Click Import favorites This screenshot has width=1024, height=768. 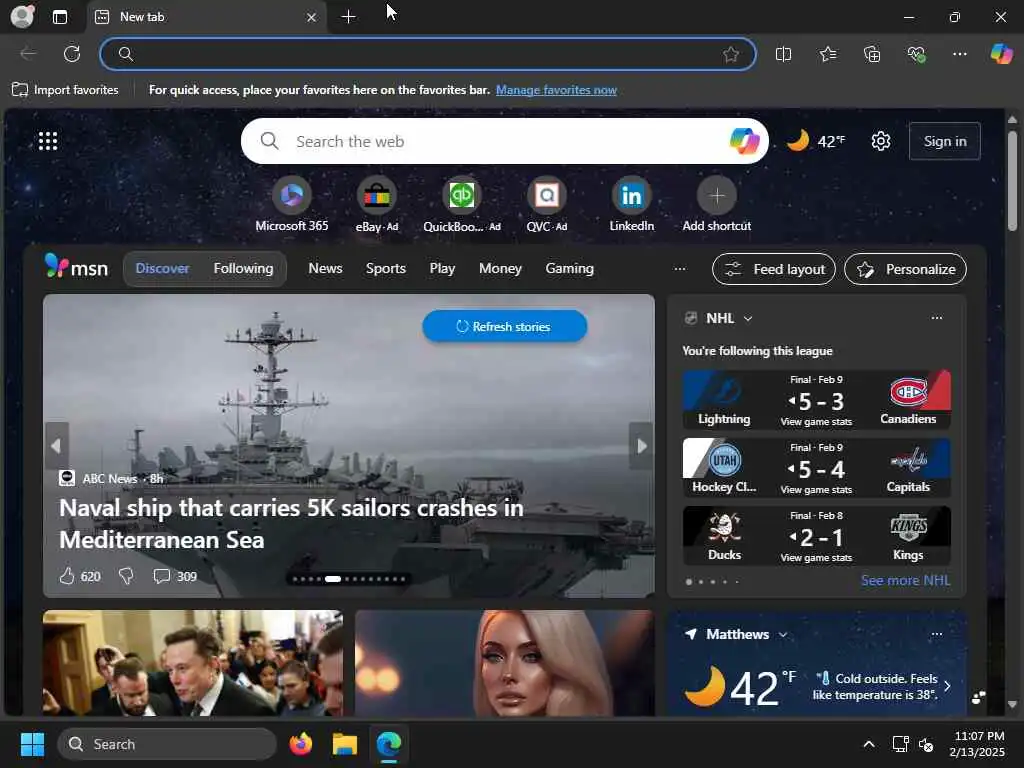point(65,89)
